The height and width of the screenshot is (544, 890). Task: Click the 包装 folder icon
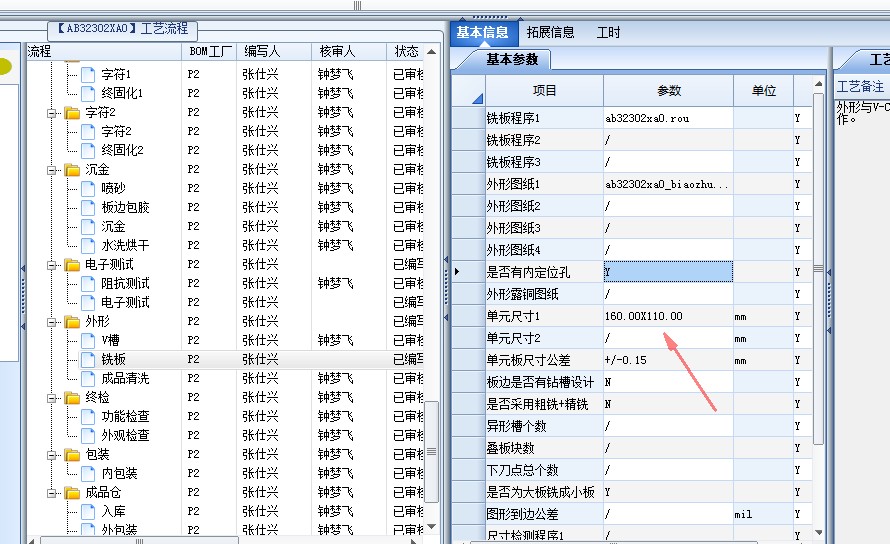point(72,454)
